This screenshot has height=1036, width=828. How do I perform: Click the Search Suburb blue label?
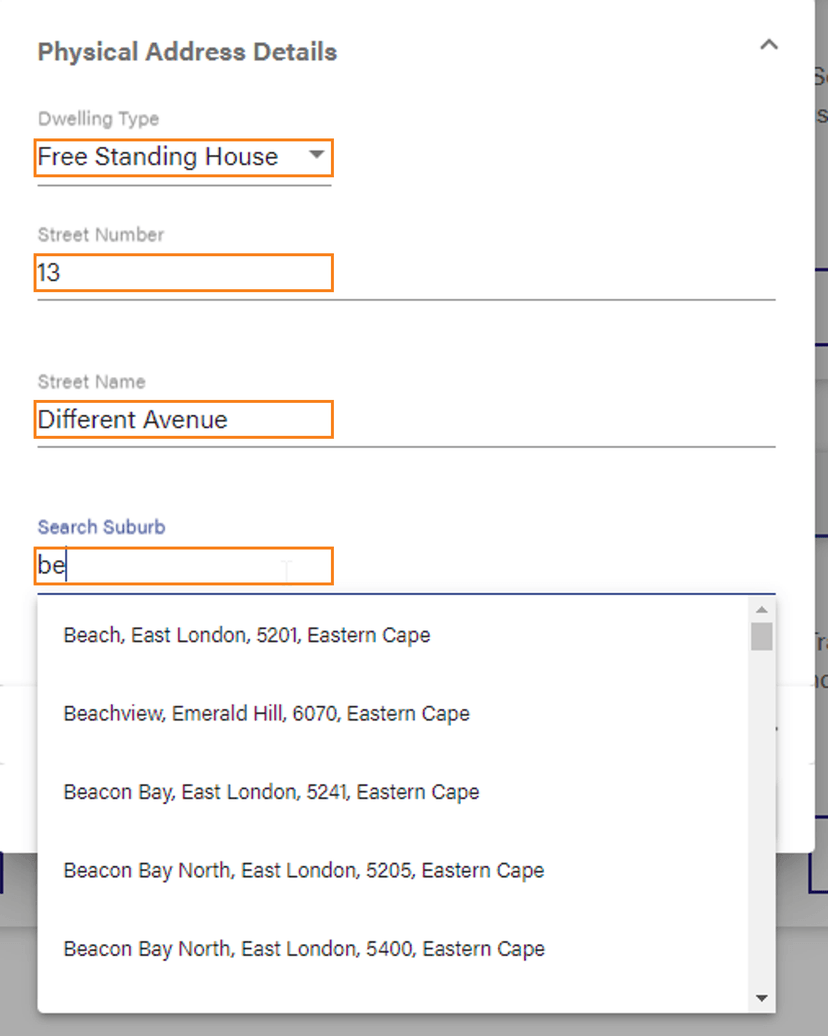(x=100, y=526)
